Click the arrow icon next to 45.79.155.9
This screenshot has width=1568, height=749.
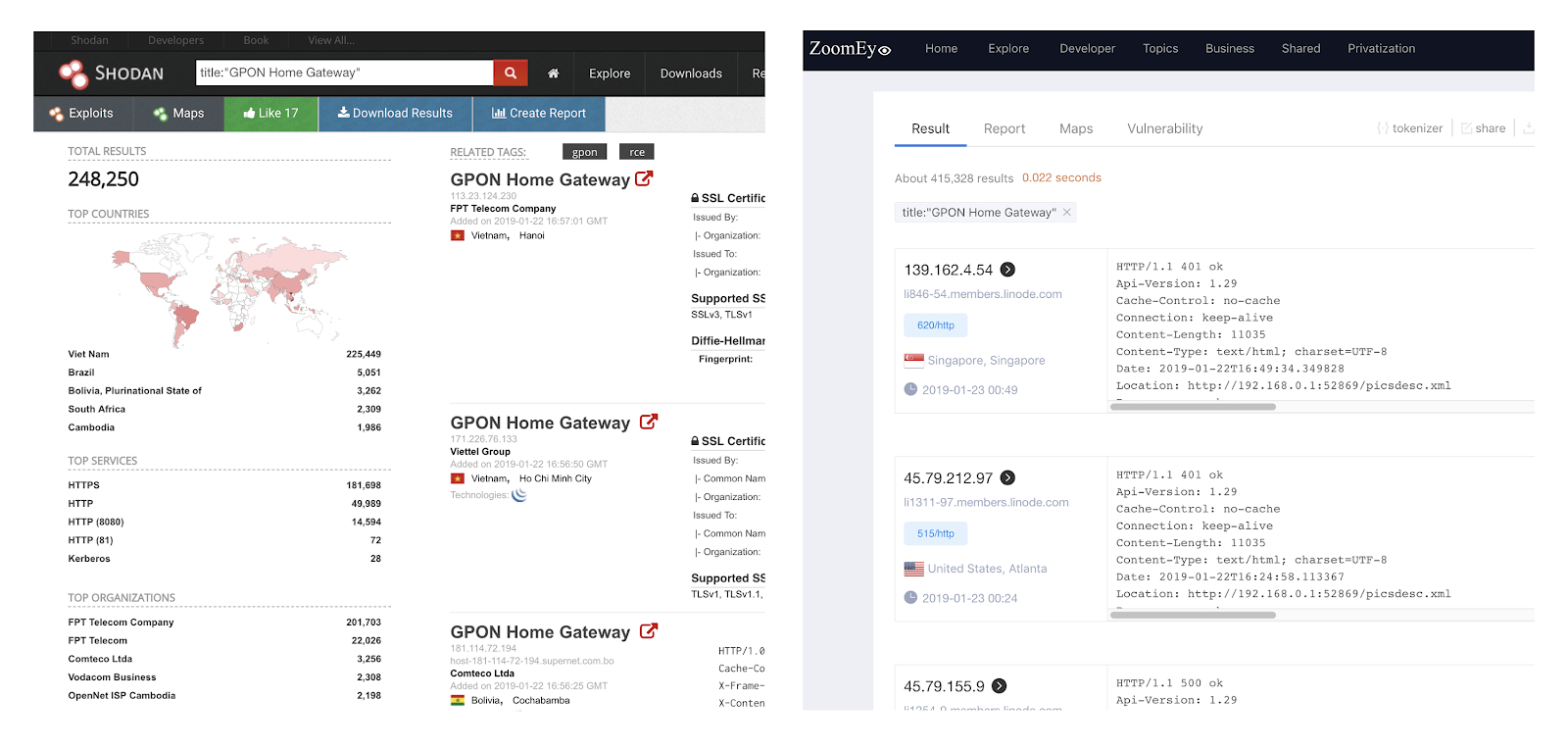tap(1000, 686)
